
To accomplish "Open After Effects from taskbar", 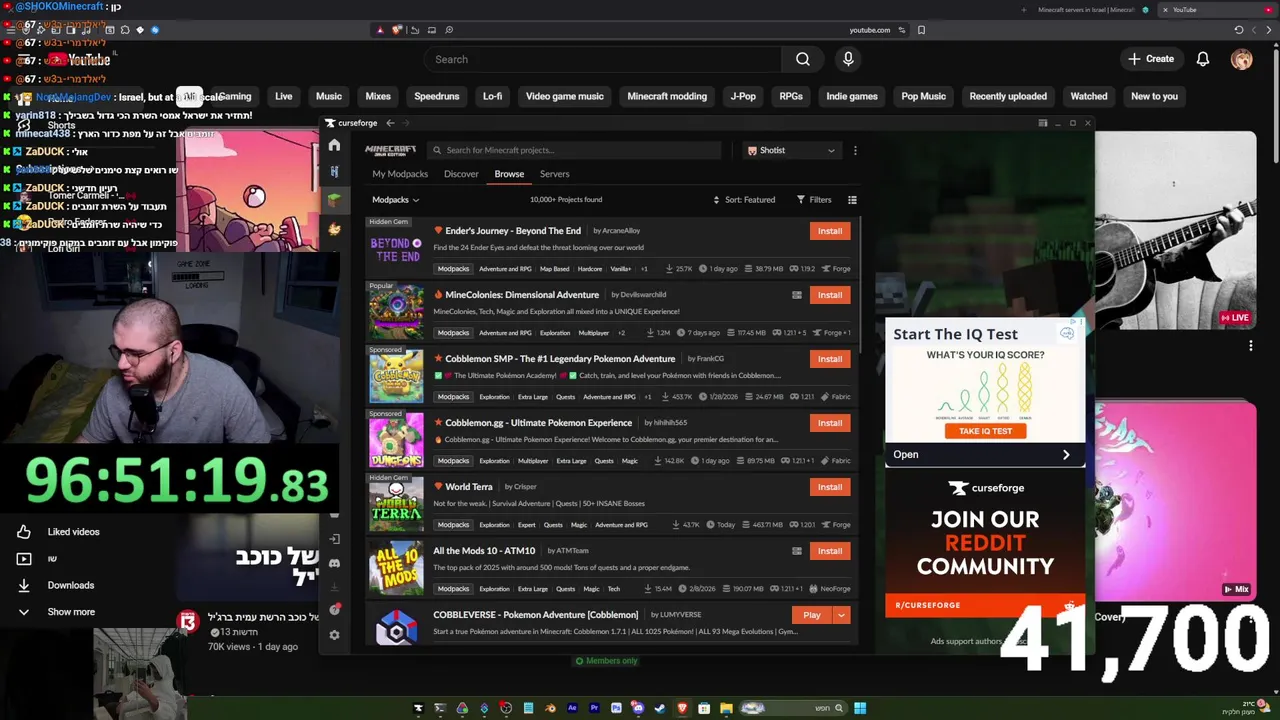I will [572, 708].
